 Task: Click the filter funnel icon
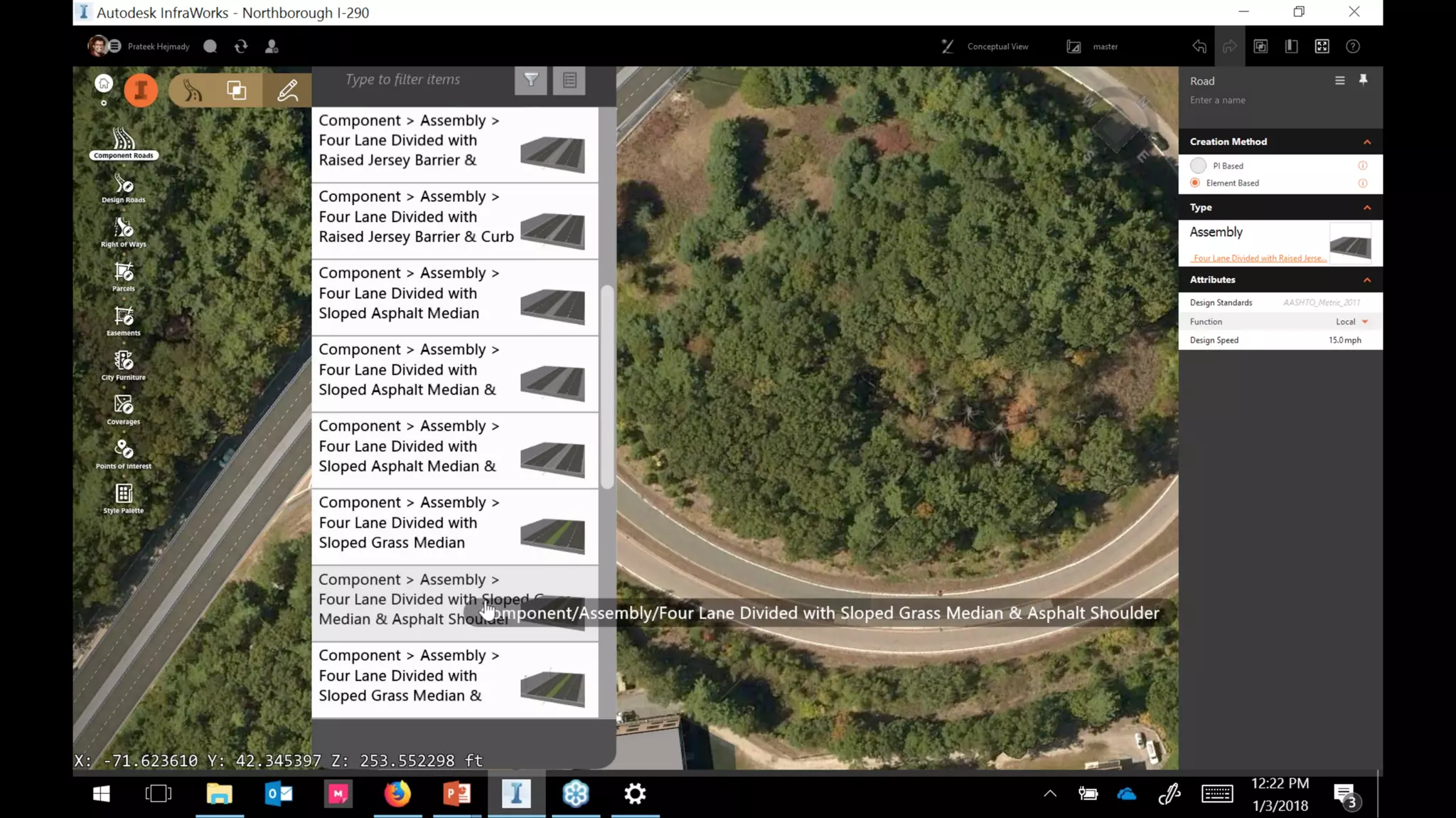[531, 80]
